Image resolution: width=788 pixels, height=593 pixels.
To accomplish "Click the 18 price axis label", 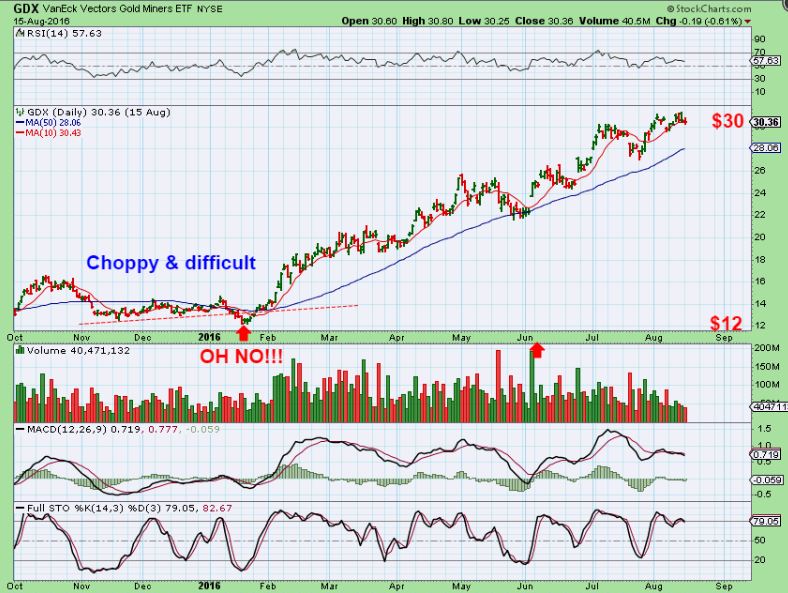I will pyautogui.click(x=759, y=259).
